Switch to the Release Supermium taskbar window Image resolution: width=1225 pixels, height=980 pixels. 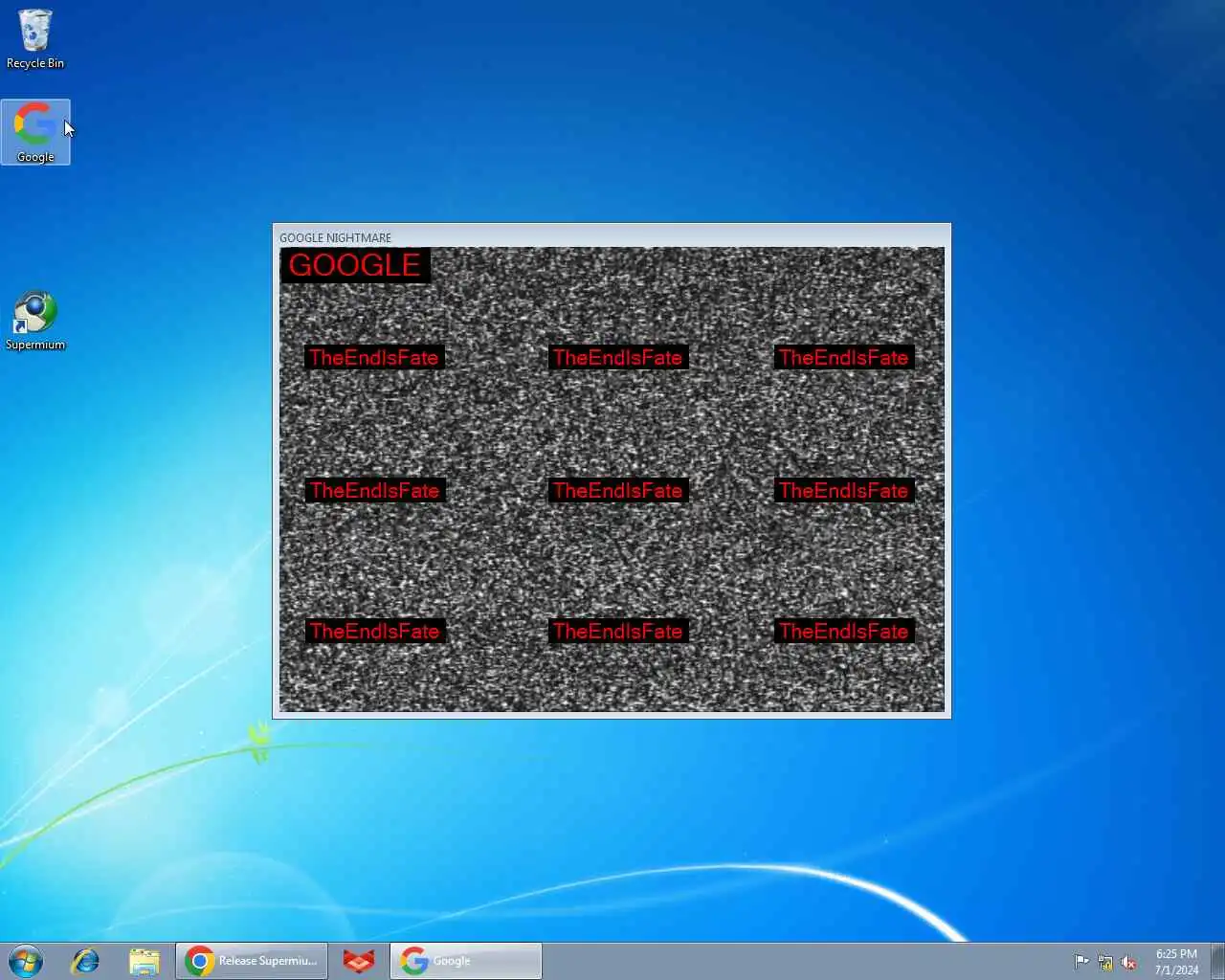point(252,960)
